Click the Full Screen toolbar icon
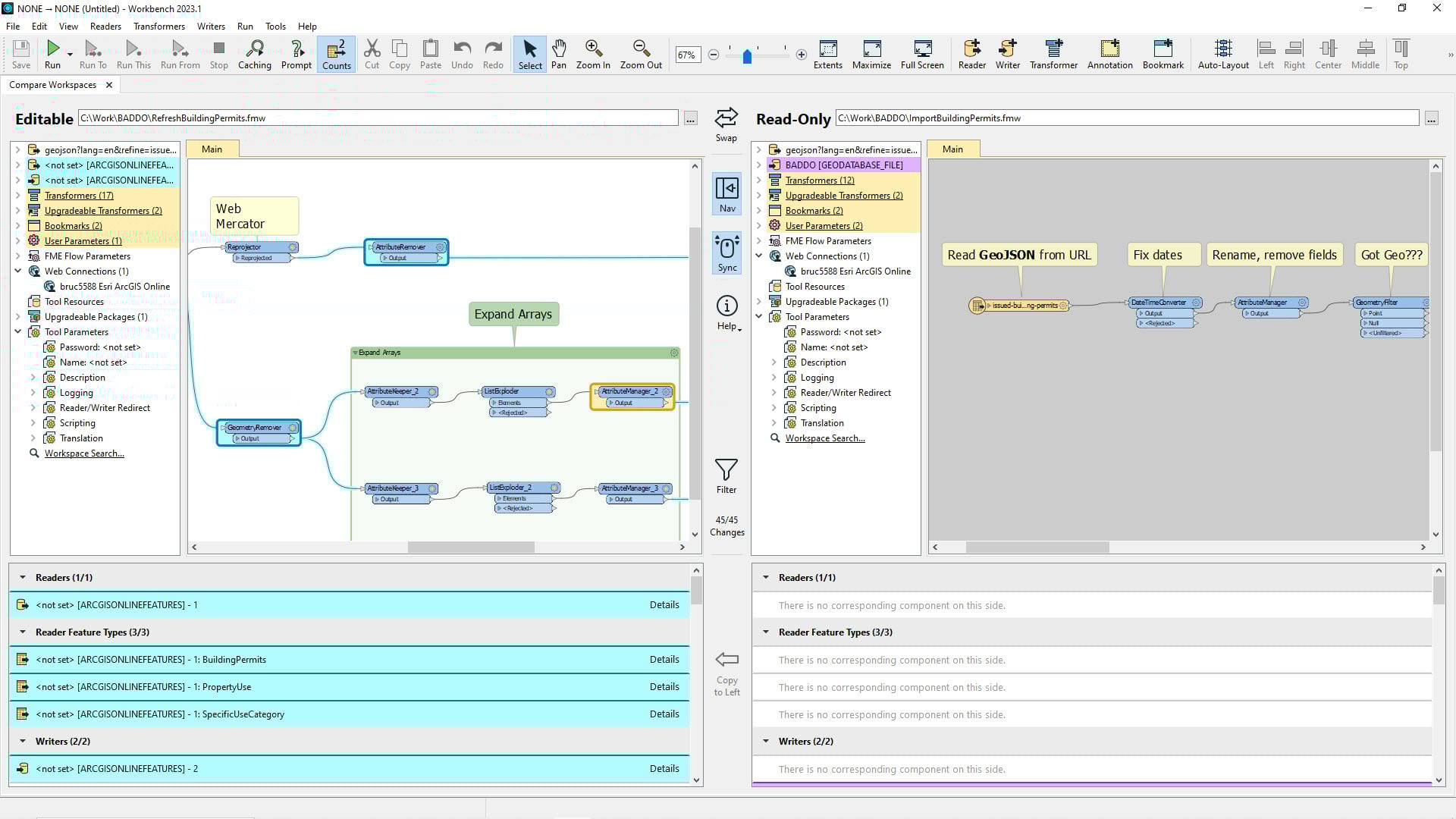1456x819 pixels. pyautogui.click(x=921, y=49)
